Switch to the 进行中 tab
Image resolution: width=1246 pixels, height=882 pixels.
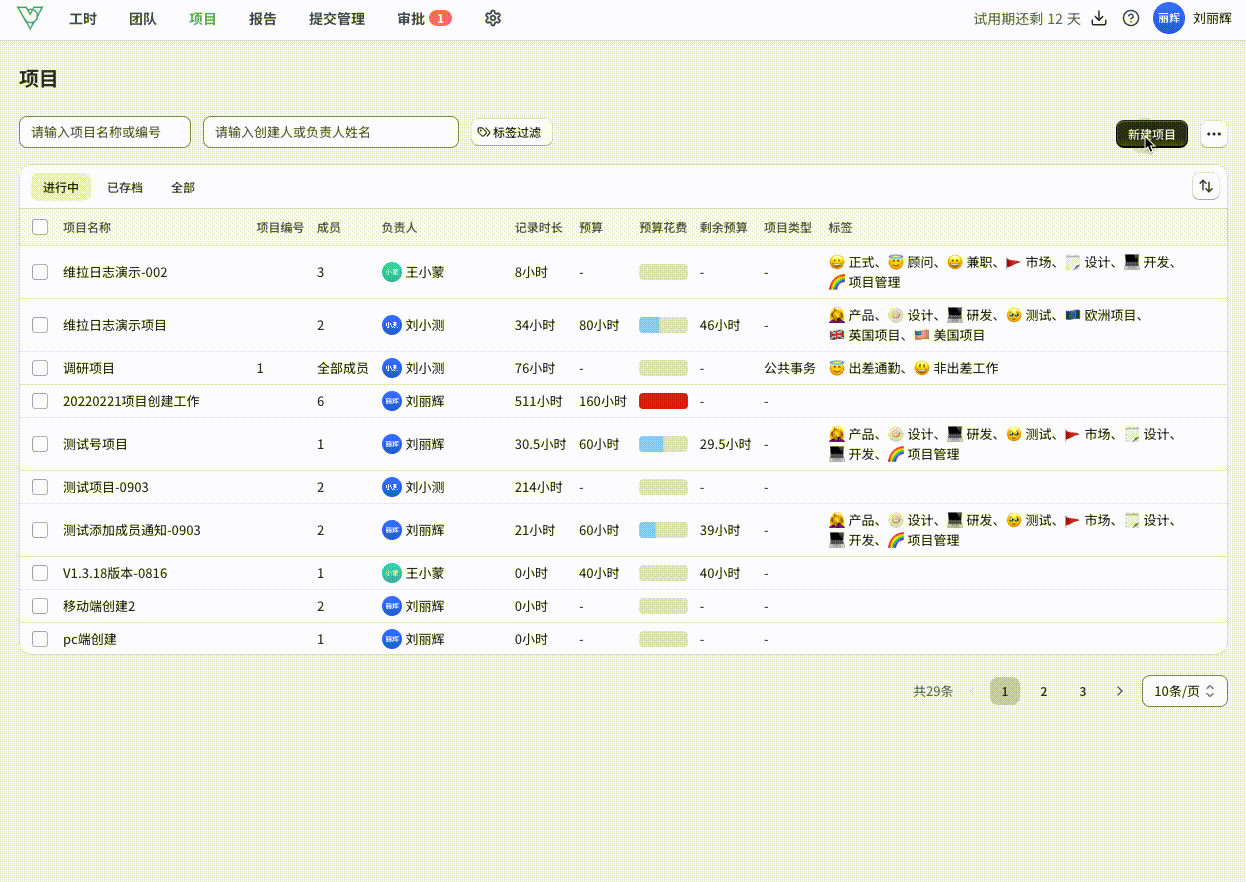[61, 187]
